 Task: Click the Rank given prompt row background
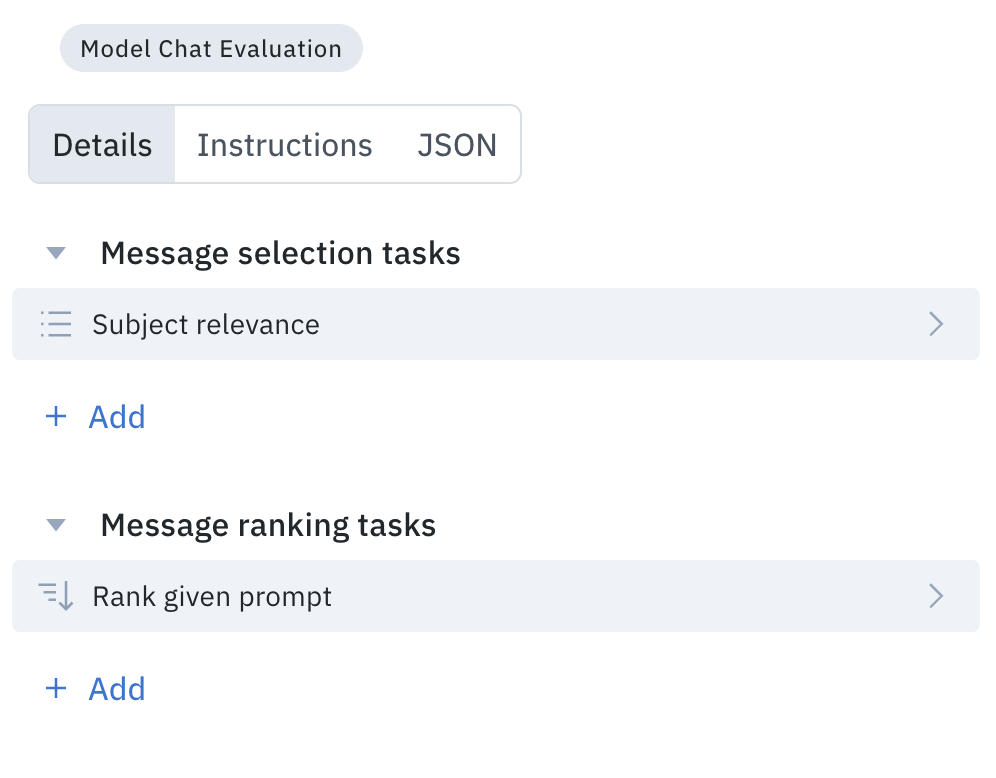[x=495, y=596]
